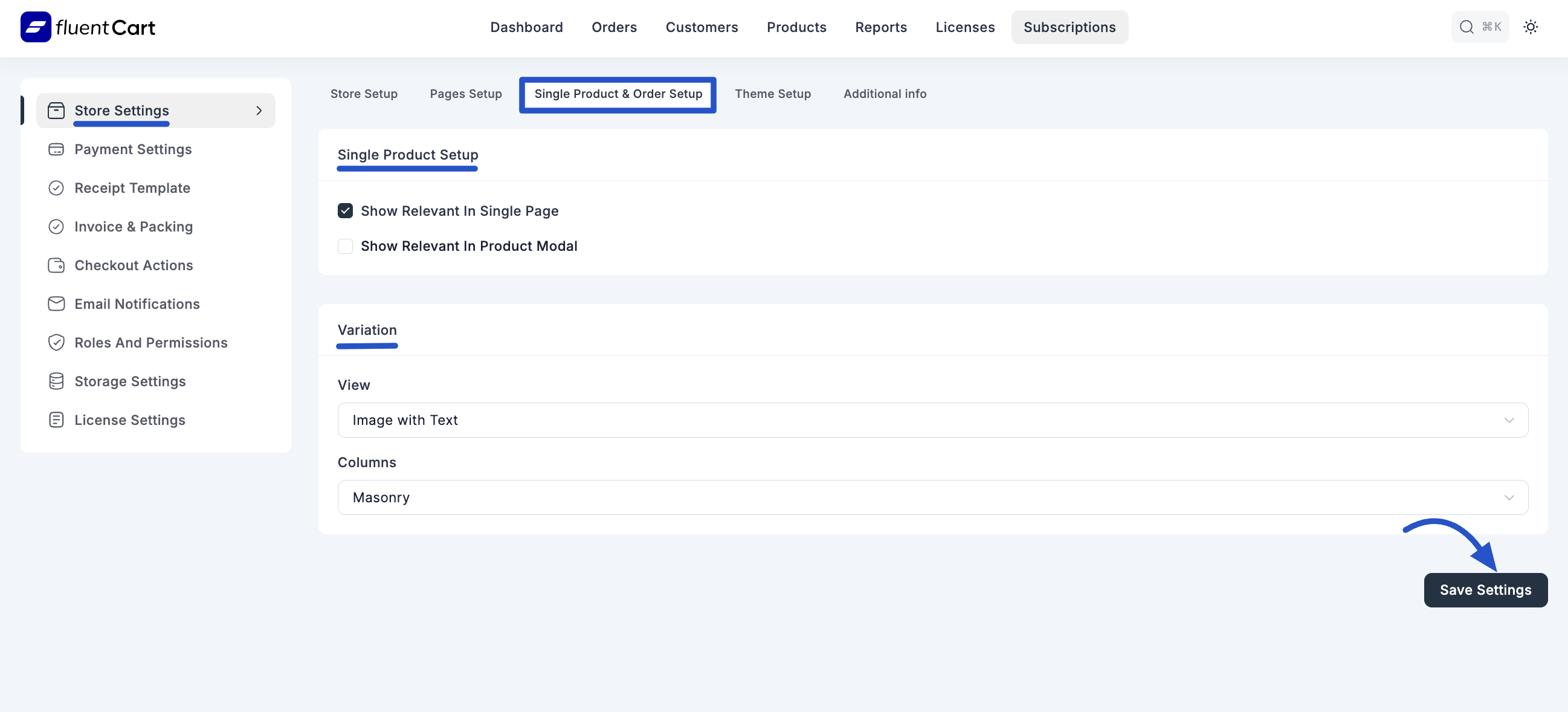Screen dimensions: 1568x712
Task: Enable Show Relevant In Product Modal
Action: 345,246
